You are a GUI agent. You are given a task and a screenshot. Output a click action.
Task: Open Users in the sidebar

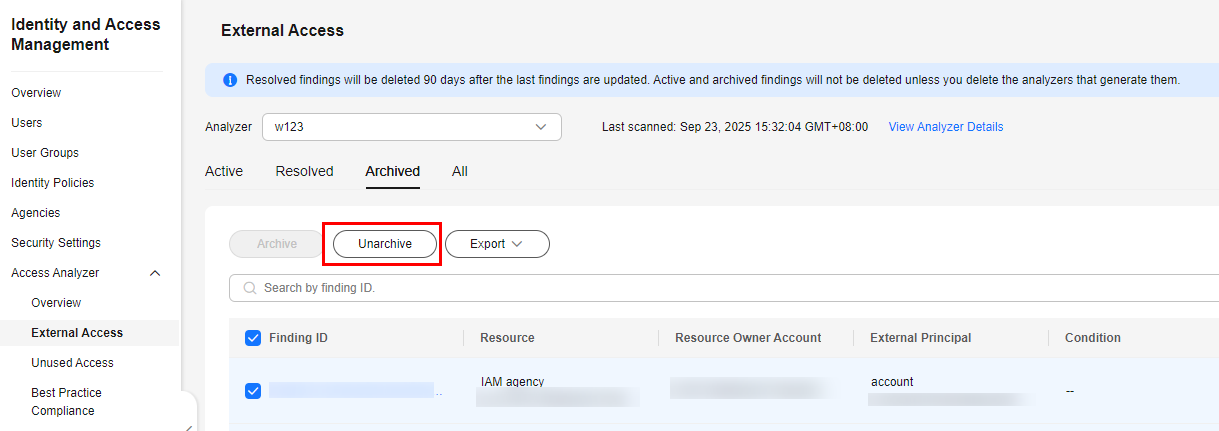(x=27, y=123)
